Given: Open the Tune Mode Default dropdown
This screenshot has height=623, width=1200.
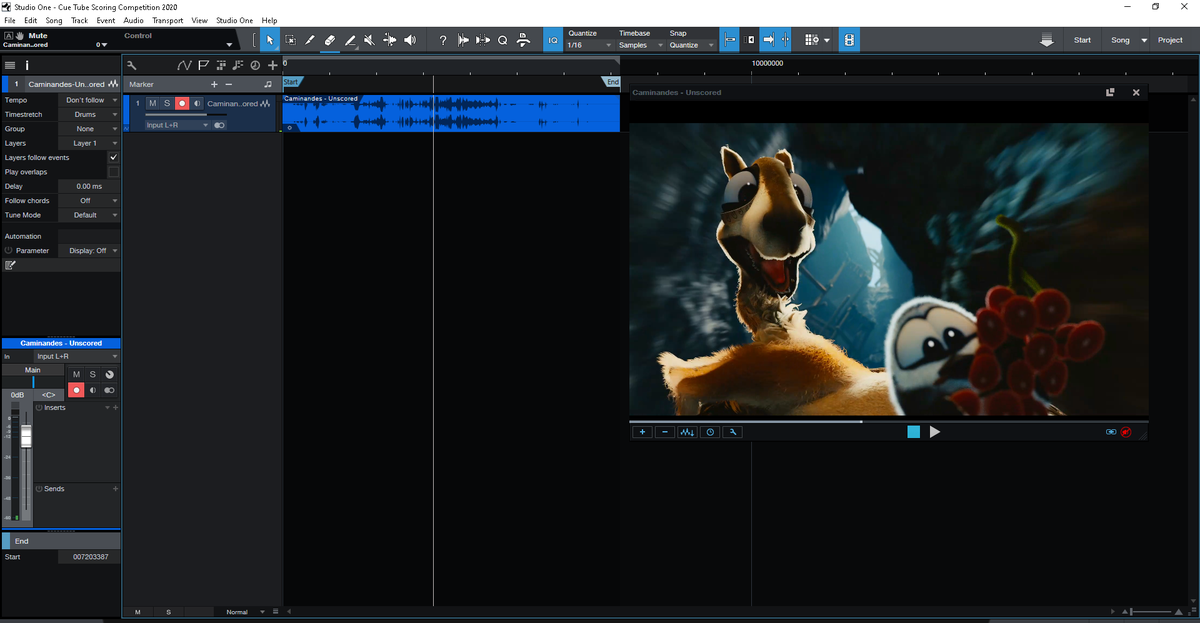Looking at the screenshot, I should pos(89,215).
